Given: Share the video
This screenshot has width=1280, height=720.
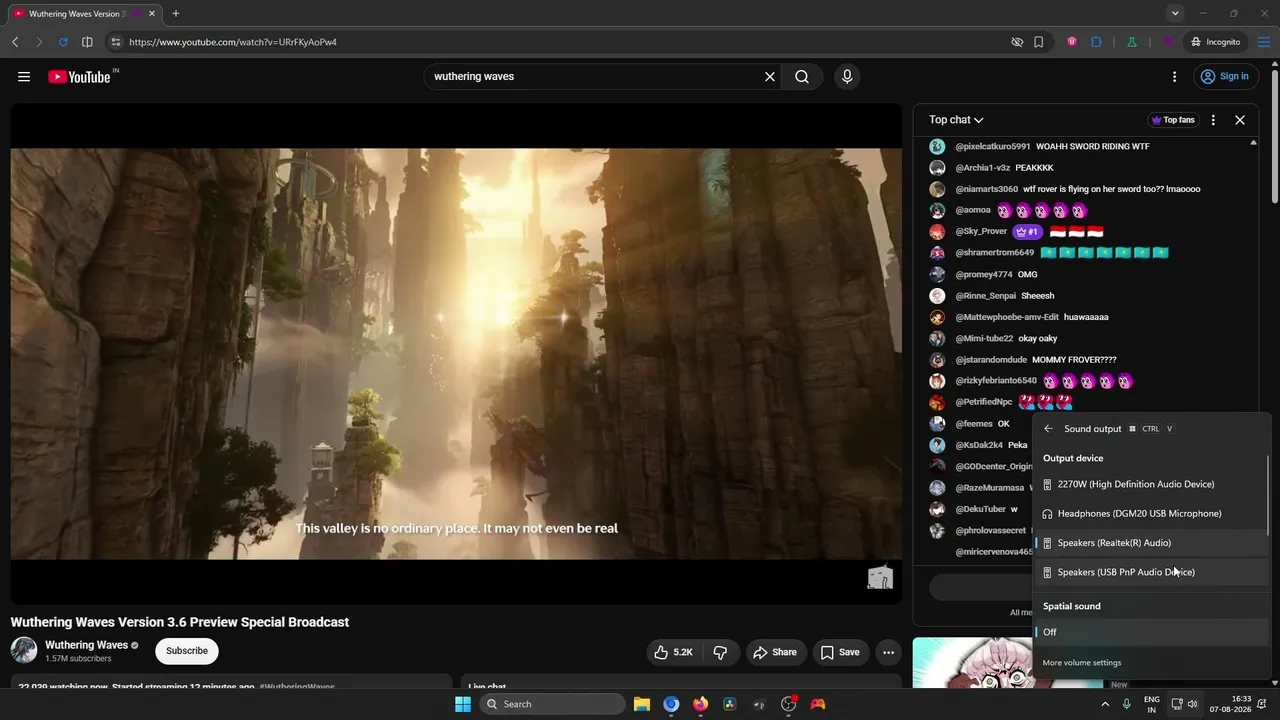Looking at the screenshot, I should click(775, 652).
